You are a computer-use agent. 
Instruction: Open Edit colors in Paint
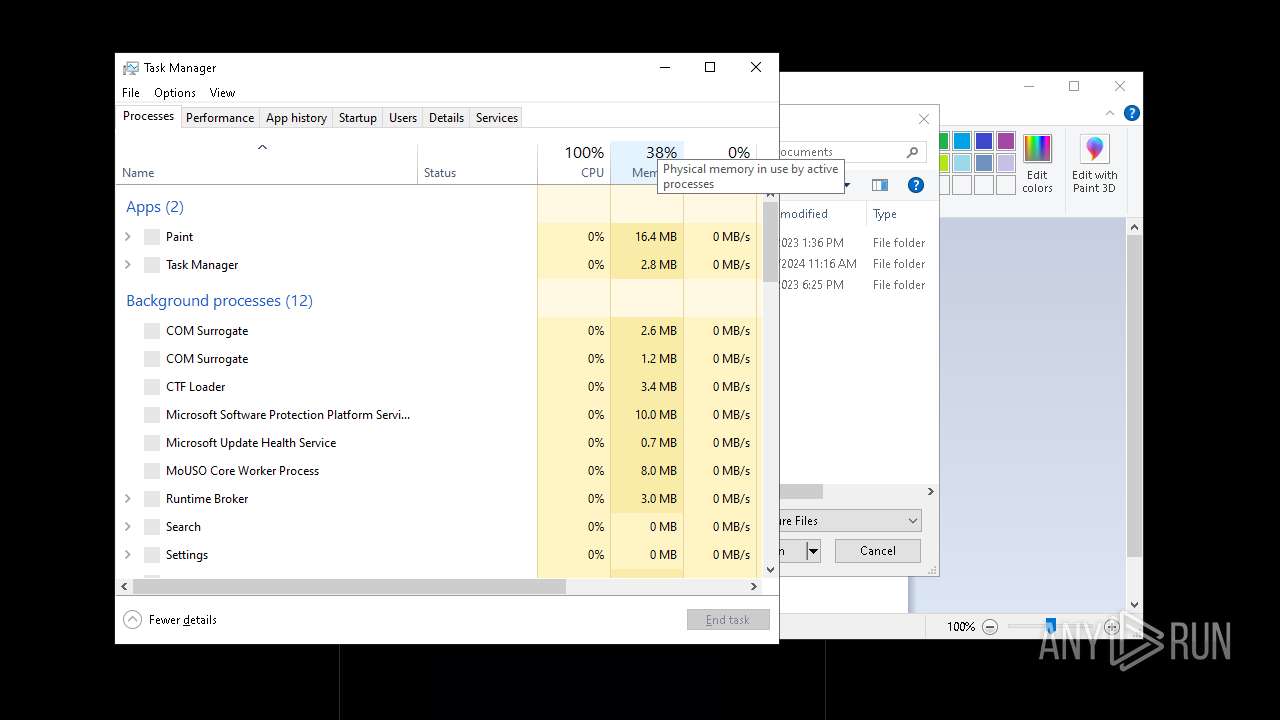pos(1037,164)
